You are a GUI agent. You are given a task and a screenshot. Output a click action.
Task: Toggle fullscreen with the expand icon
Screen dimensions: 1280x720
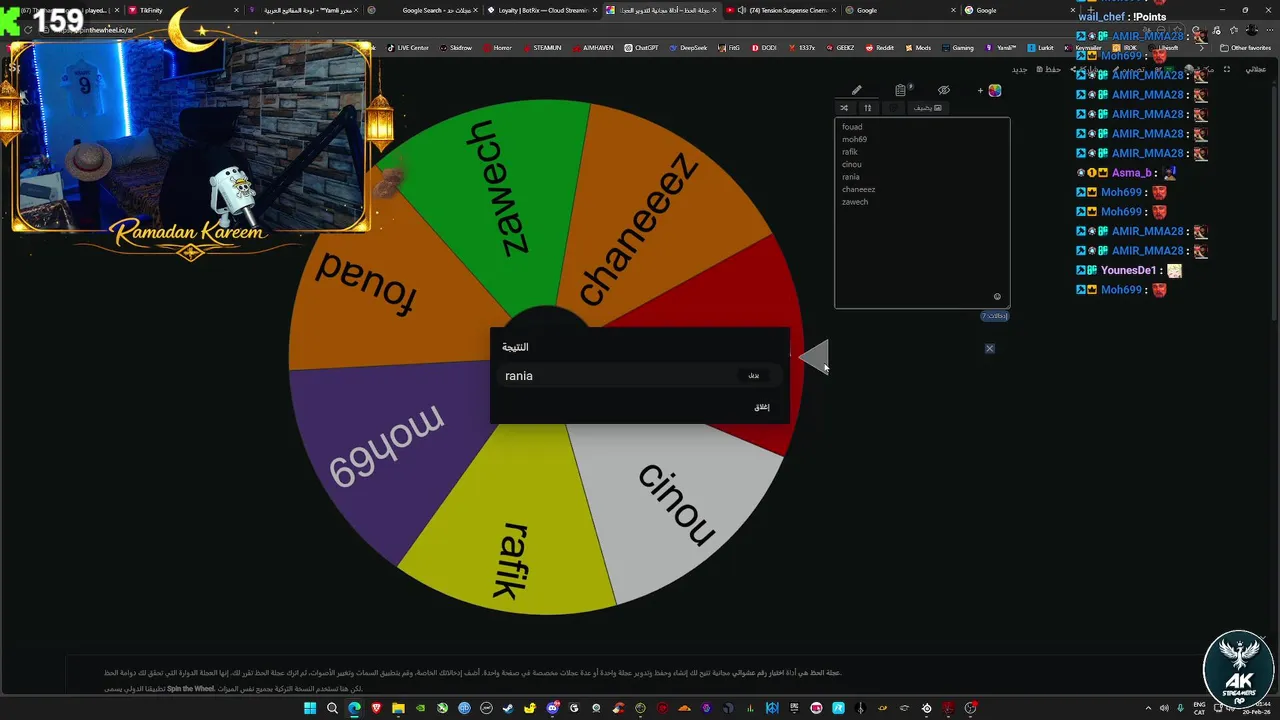pos(1227,69)
